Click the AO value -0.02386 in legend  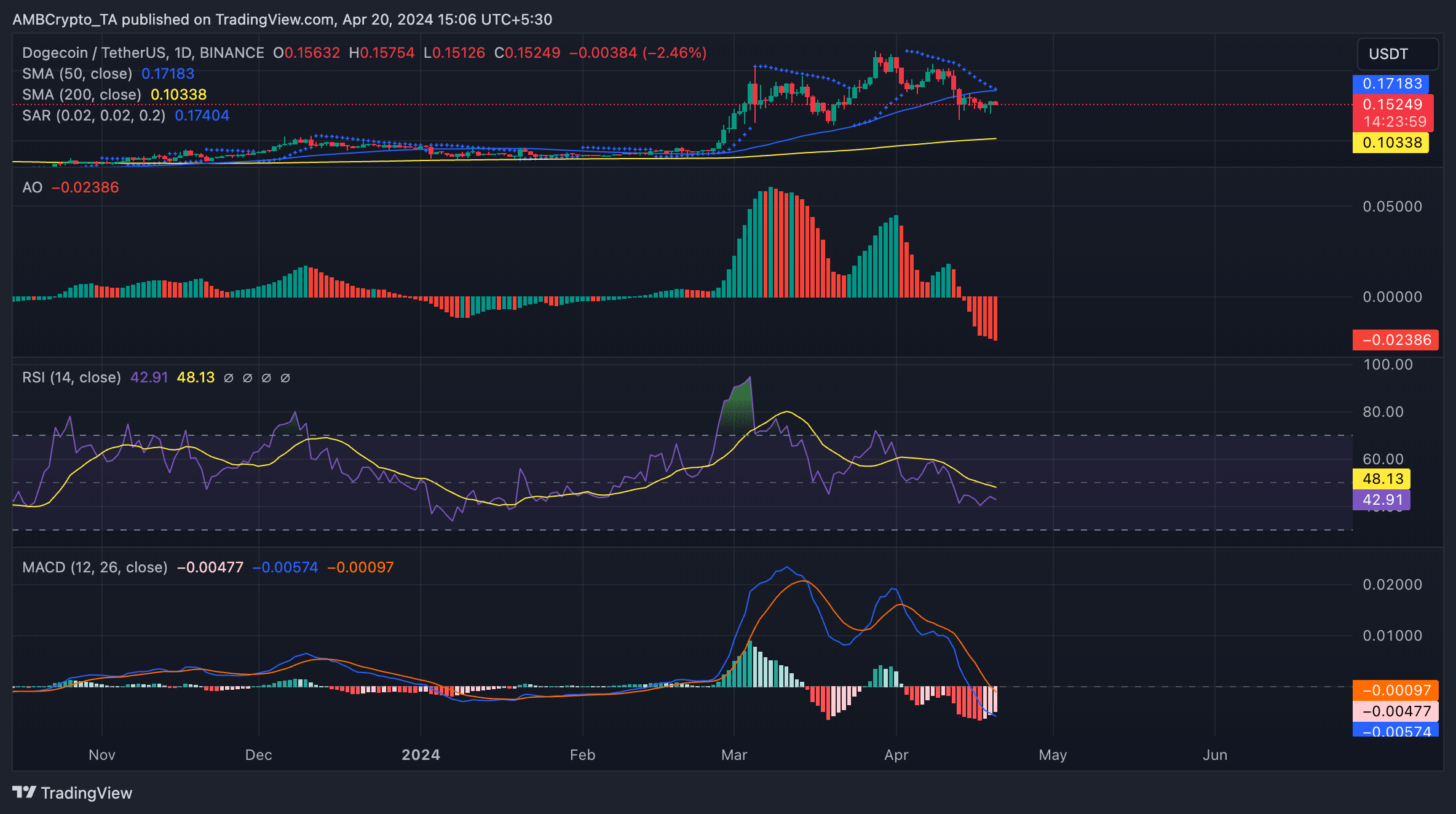(x=85, y=188)
